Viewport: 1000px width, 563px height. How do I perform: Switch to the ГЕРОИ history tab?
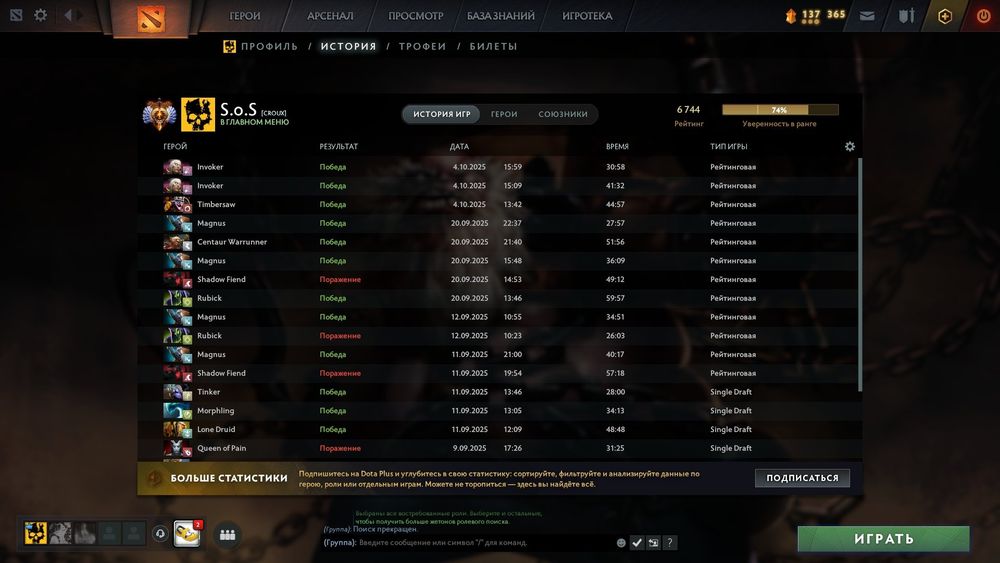pyautogui.click(x=504, y=114)
